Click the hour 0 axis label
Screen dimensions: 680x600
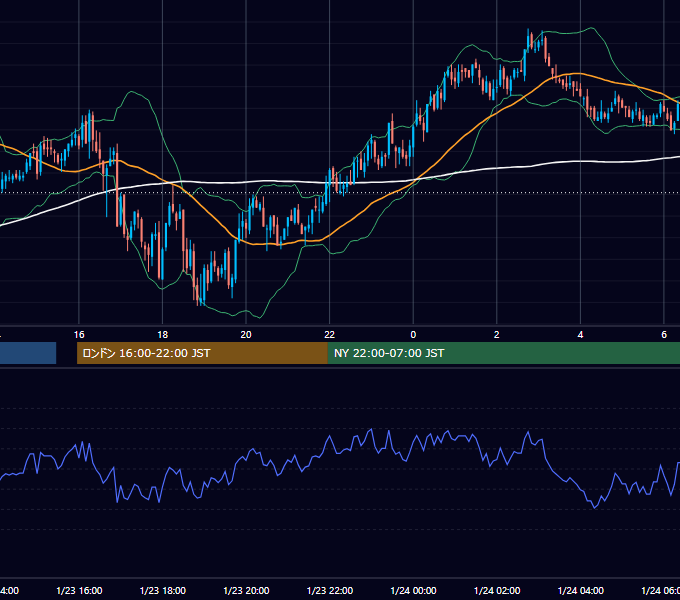[x=413, y=335]
